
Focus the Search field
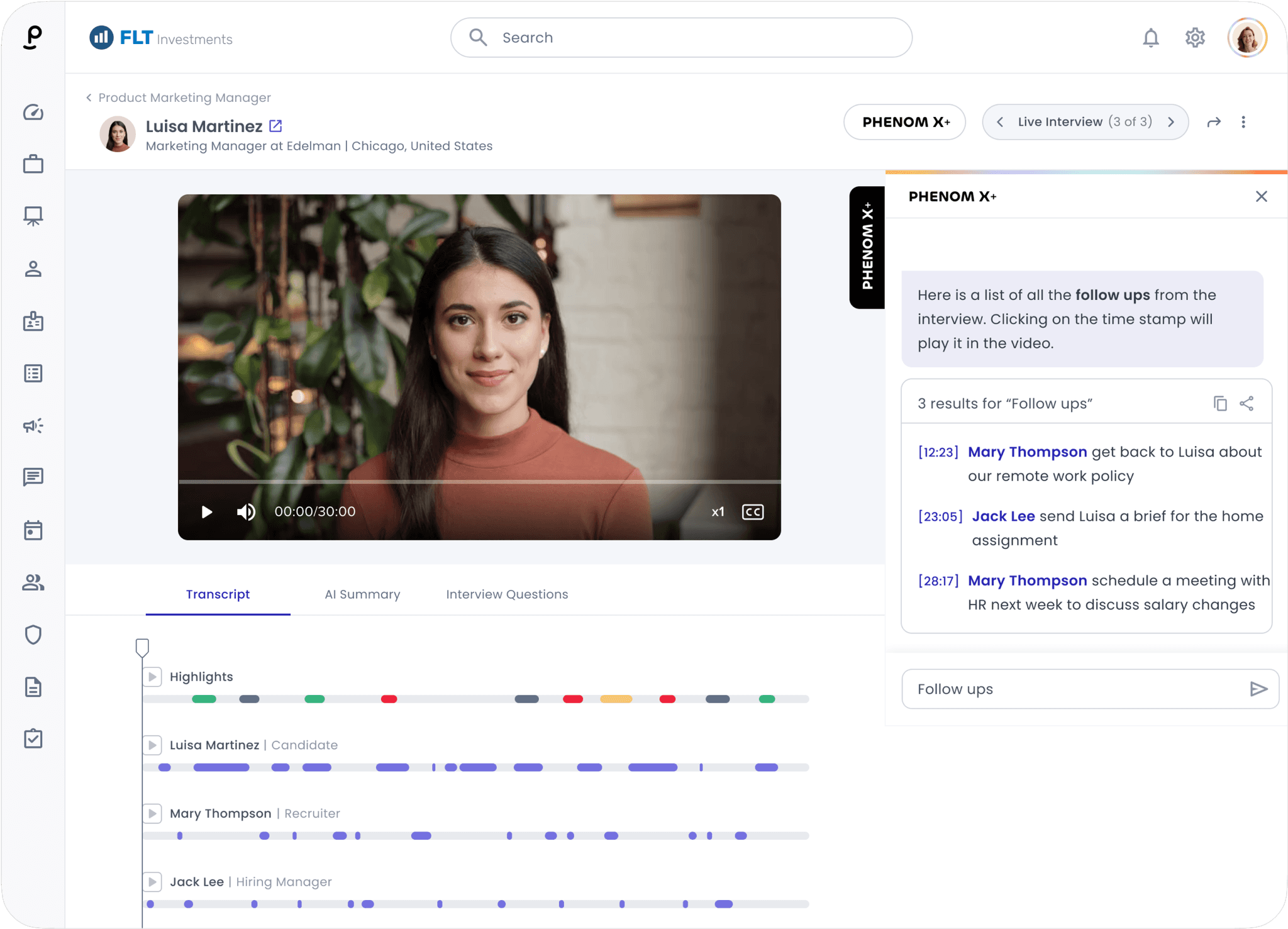681,38
